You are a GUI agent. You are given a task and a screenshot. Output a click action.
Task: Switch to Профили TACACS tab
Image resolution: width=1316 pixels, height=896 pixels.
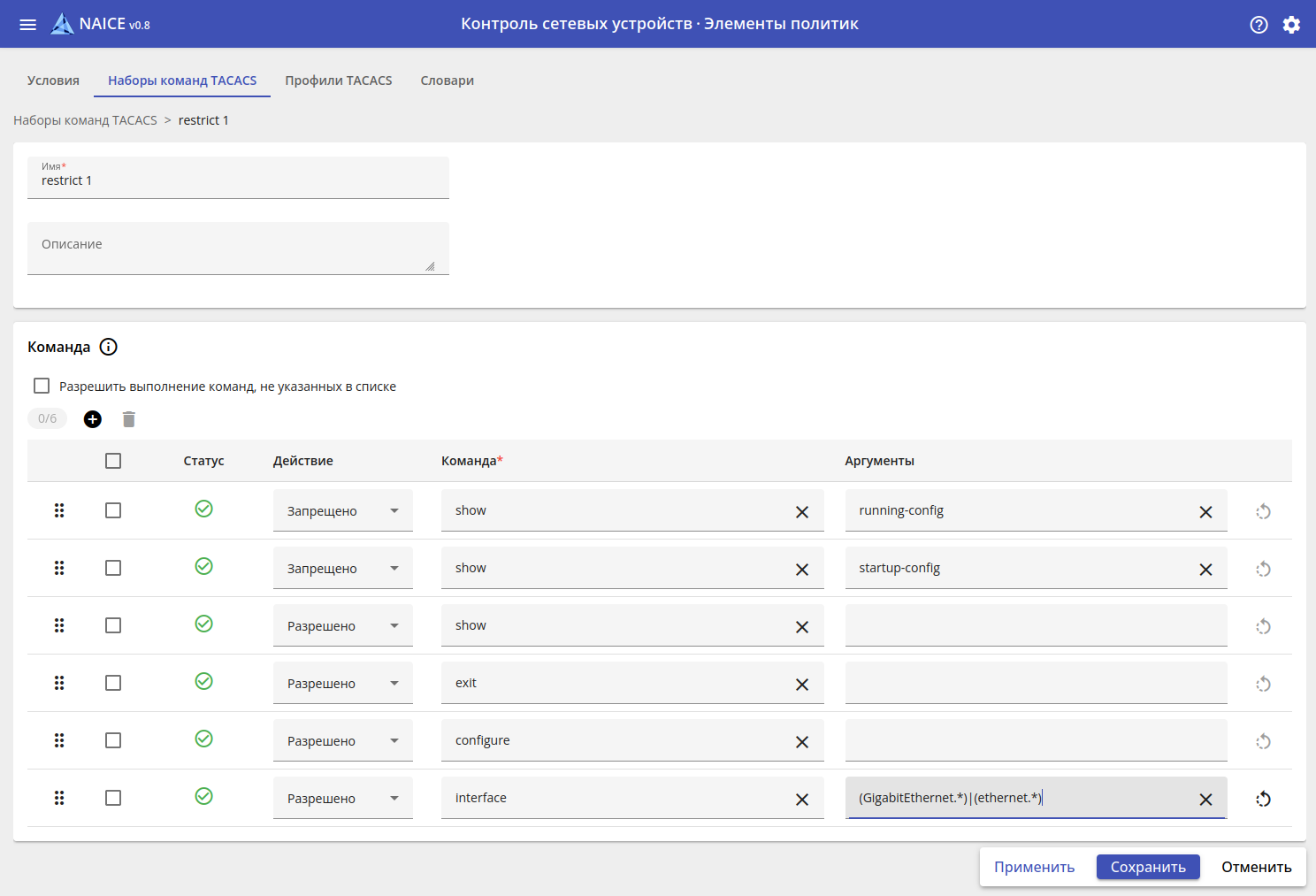pos(338,80)
